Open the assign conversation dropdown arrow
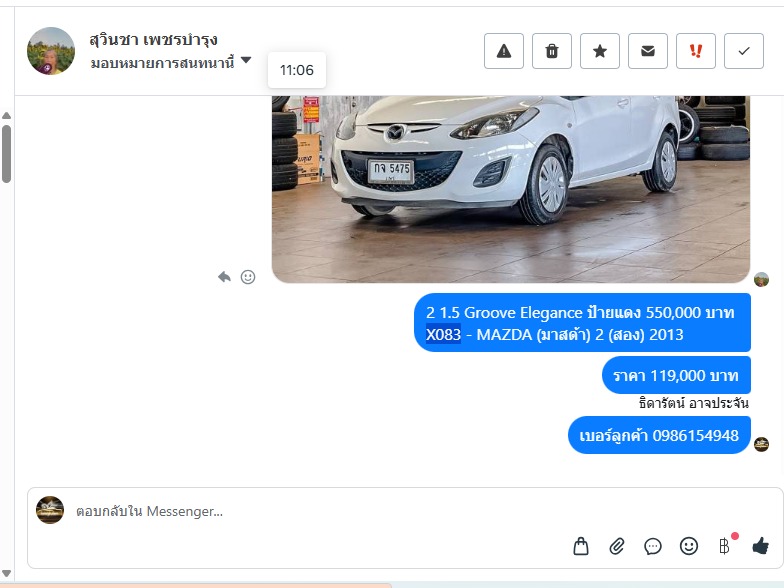The image size is (784, 588). point(246,60)
